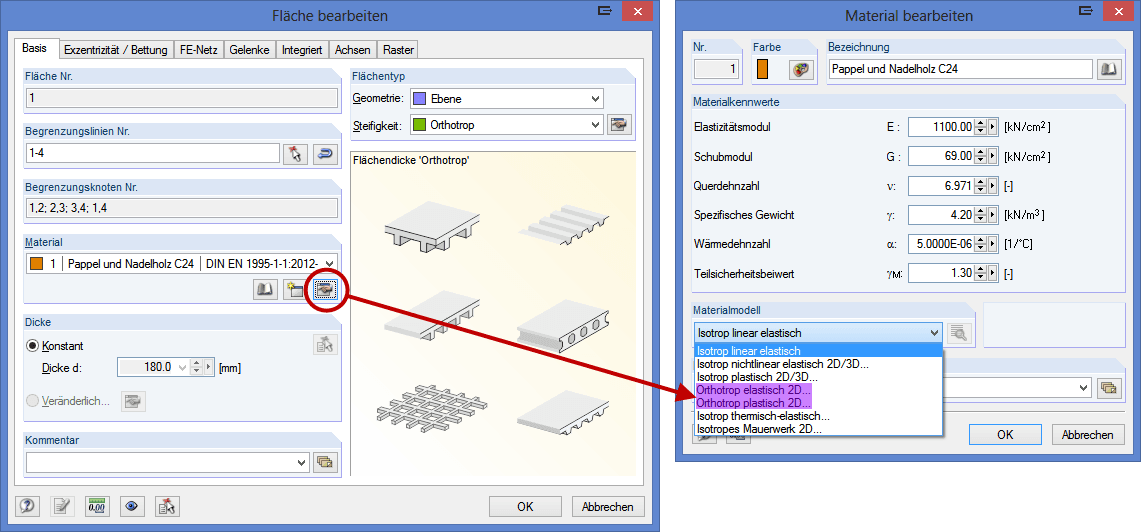Select the Veränderlich thickness radio button
Viewport: 1141px width, 532px height.
point(32,401)
